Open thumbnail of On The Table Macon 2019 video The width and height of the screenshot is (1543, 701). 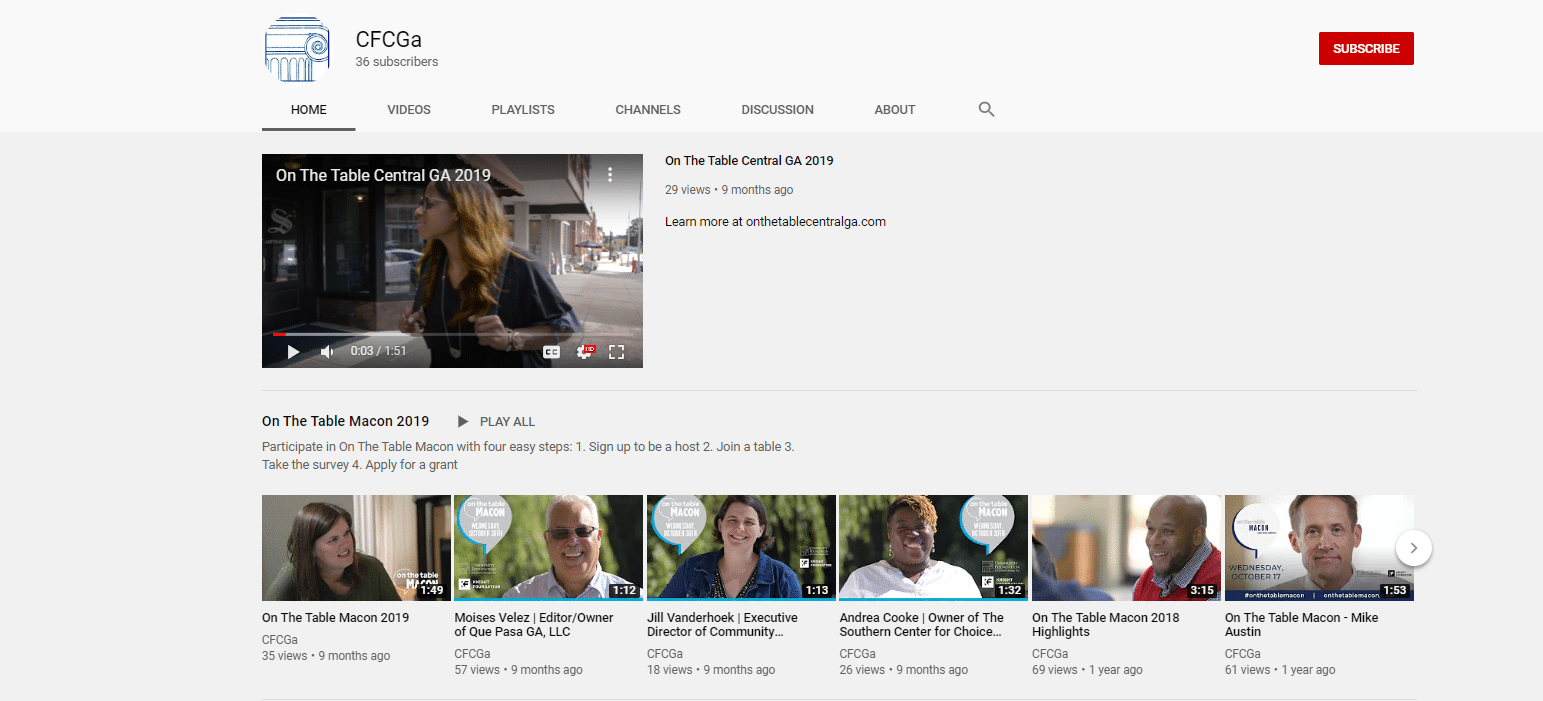pos(356,548)
